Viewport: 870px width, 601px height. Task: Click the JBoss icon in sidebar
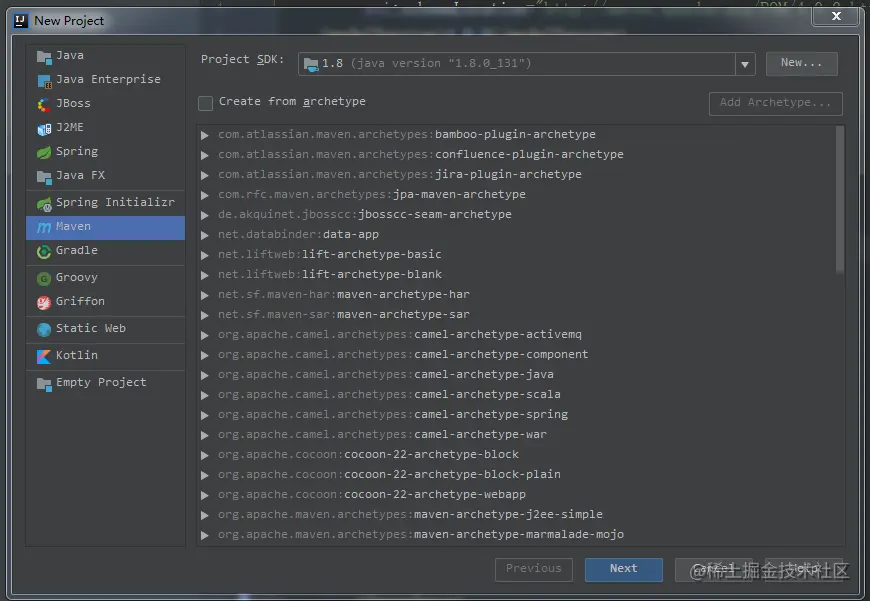pos(44,104)
